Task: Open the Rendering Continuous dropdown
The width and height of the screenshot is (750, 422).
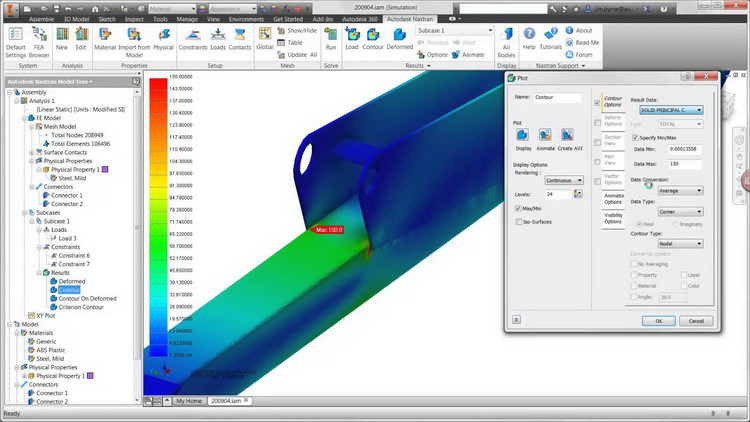Action: 564,180
